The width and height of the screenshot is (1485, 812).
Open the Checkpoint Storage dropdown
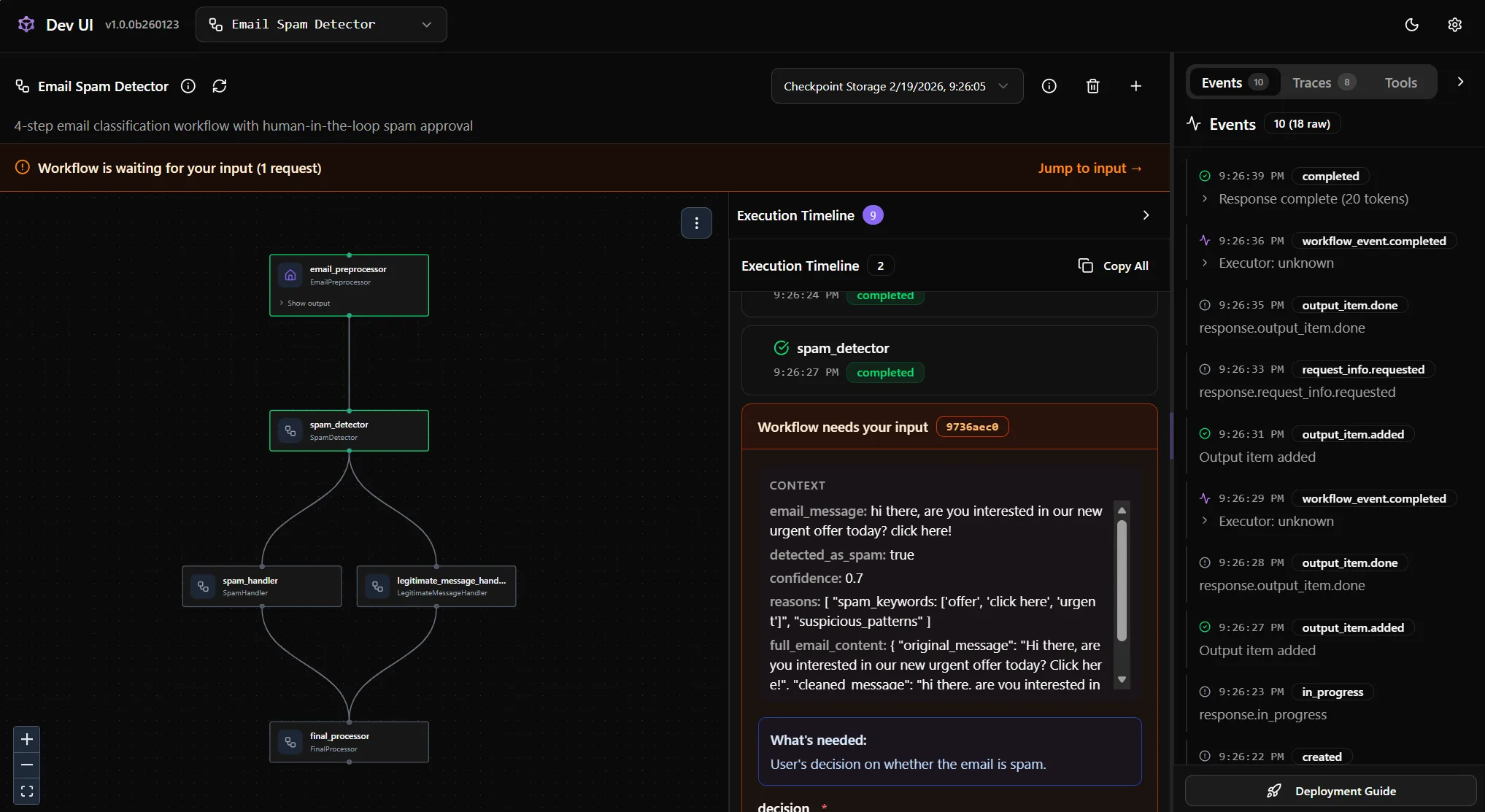(897, 86)
